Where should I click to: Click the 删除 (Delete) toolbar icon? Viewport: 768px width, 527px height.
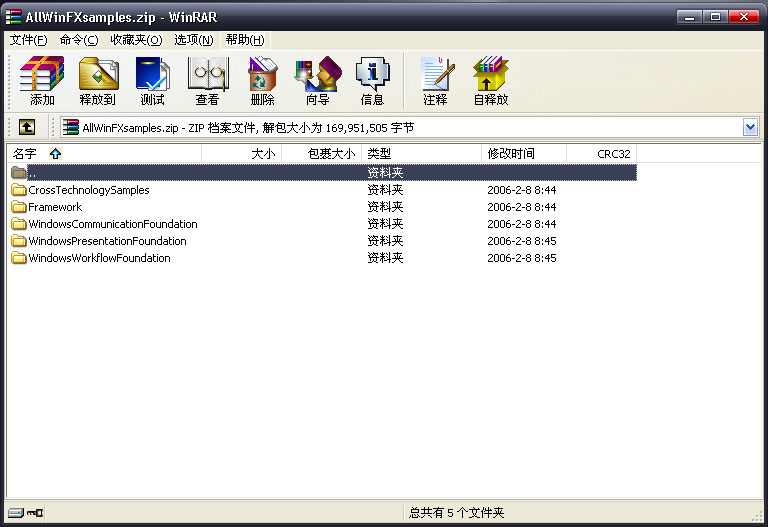pyautogui.click(x=263, y=81)
